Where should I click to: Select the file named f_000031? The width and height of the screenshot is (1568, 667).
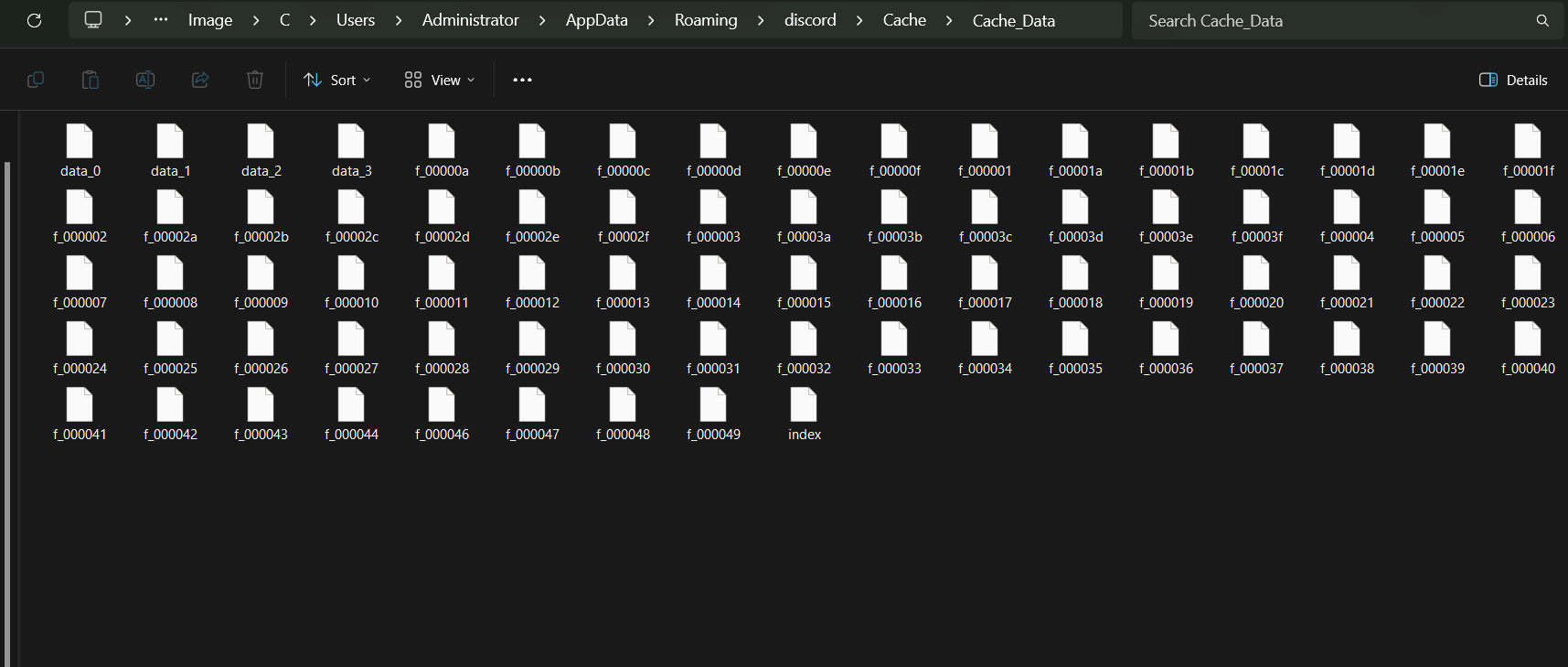[x=713, y=349]
